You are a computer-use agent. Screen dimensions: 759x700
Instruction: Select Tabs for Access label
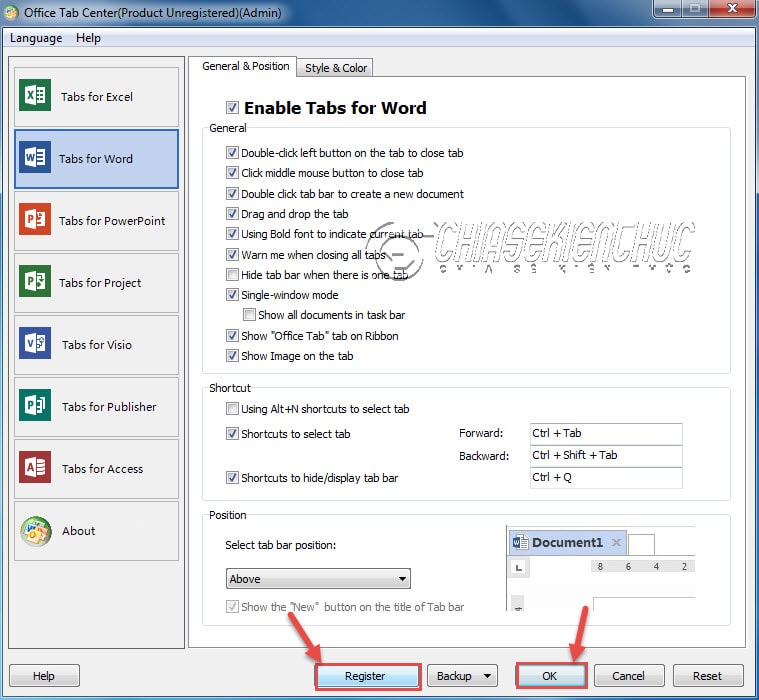click(x=102, y=469)
